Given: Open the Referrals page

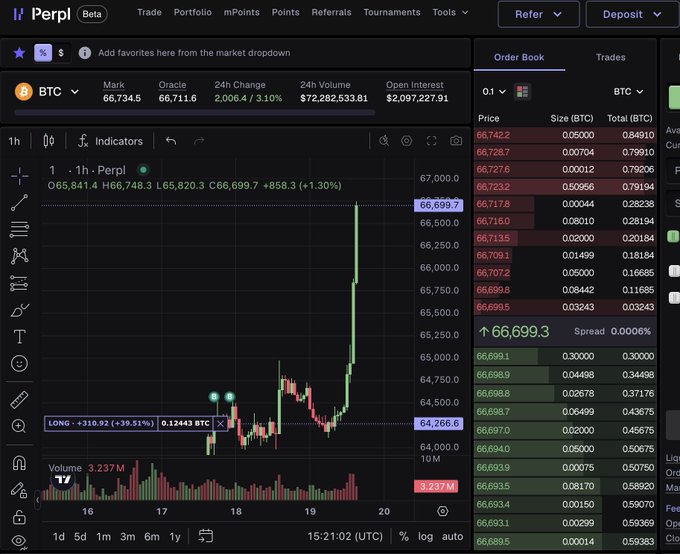Looking at the screenshot, I should [x=331, y=12].
